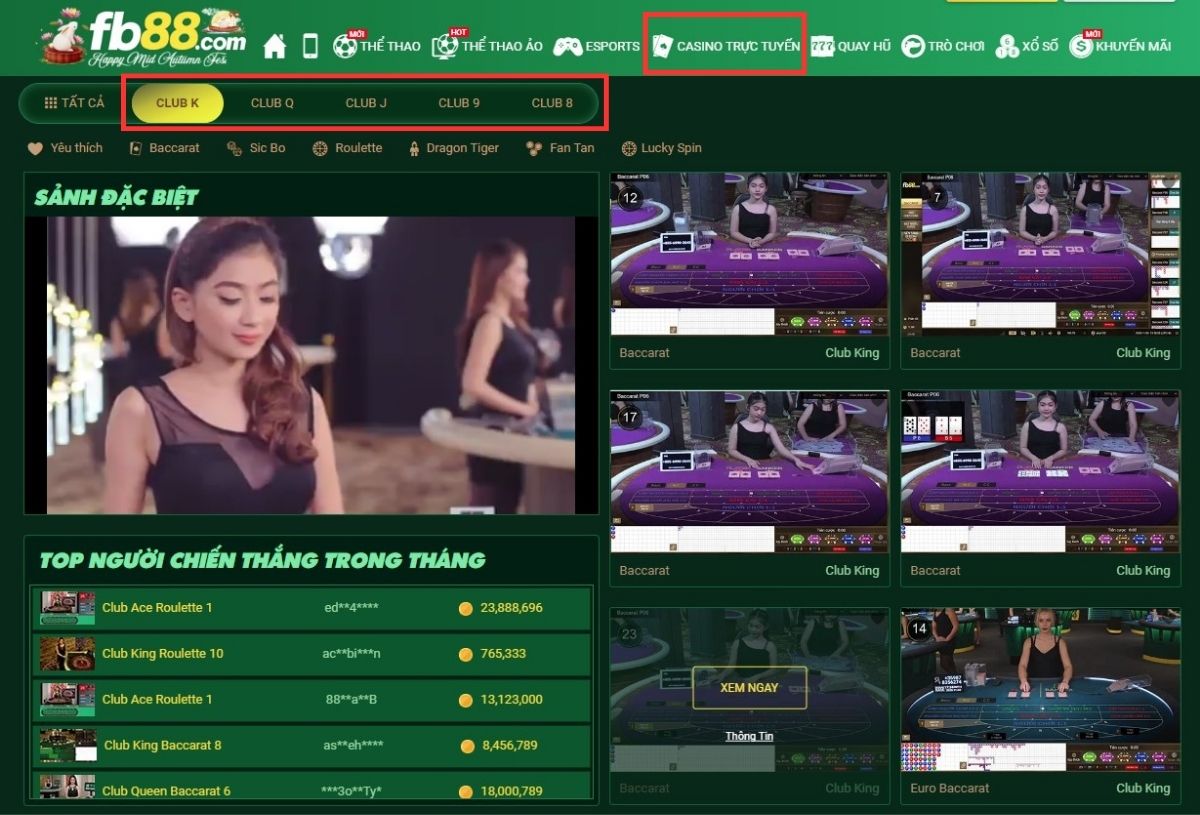This screenshot has height=815, width=1200.
Task: Open the Khuyến Mãi promotions menu
Action: [x=1120, y=46]
